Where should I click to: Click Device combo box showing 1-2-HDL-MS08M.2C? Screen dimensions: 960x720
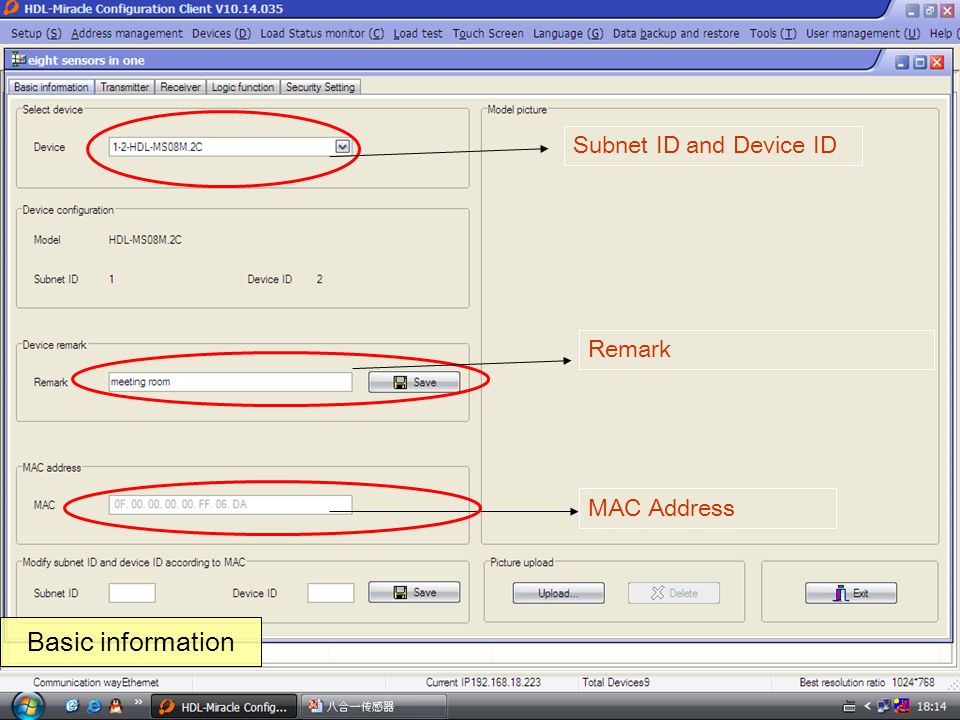[230, 147]
